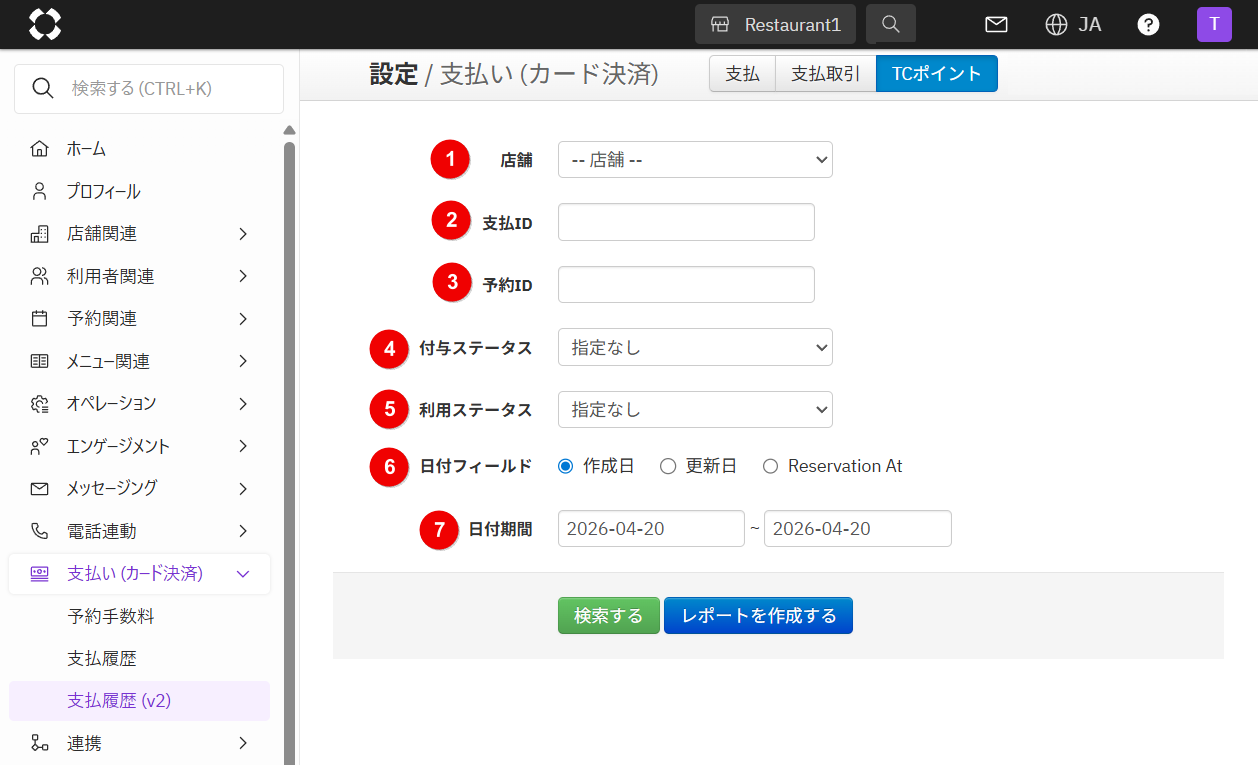This screenshot has height=765, width=1258.
Task: Open the 付与ステータス dropdown
Action: click(695, 348)
